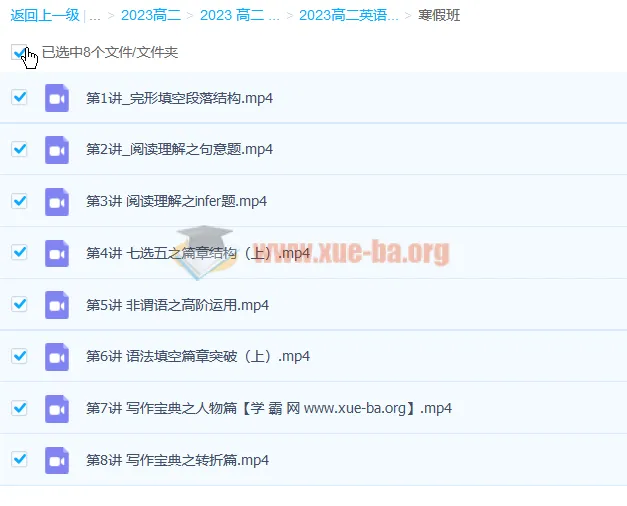627x506 pixels.
Task: Click the 已选中8个文件/文件夹 selection label
Action: (110, 52)
